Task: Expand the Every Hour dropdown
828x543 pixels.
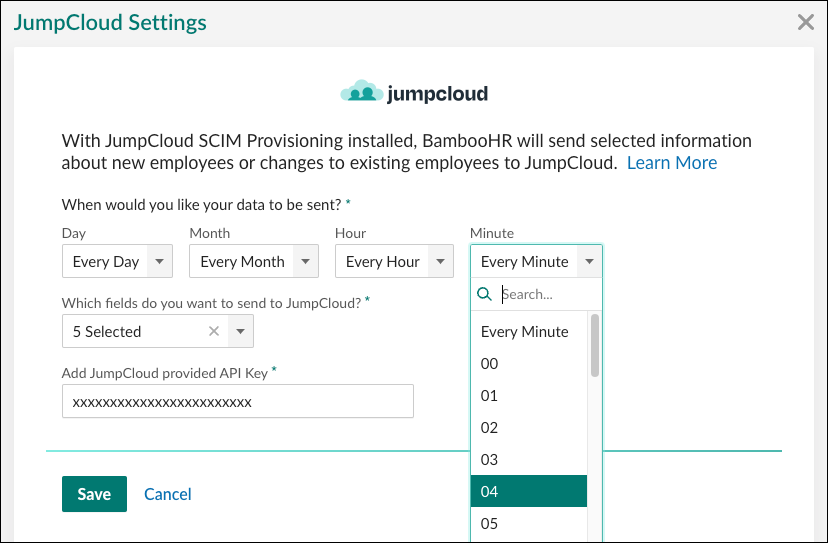Action: click(x=395, y=262)
